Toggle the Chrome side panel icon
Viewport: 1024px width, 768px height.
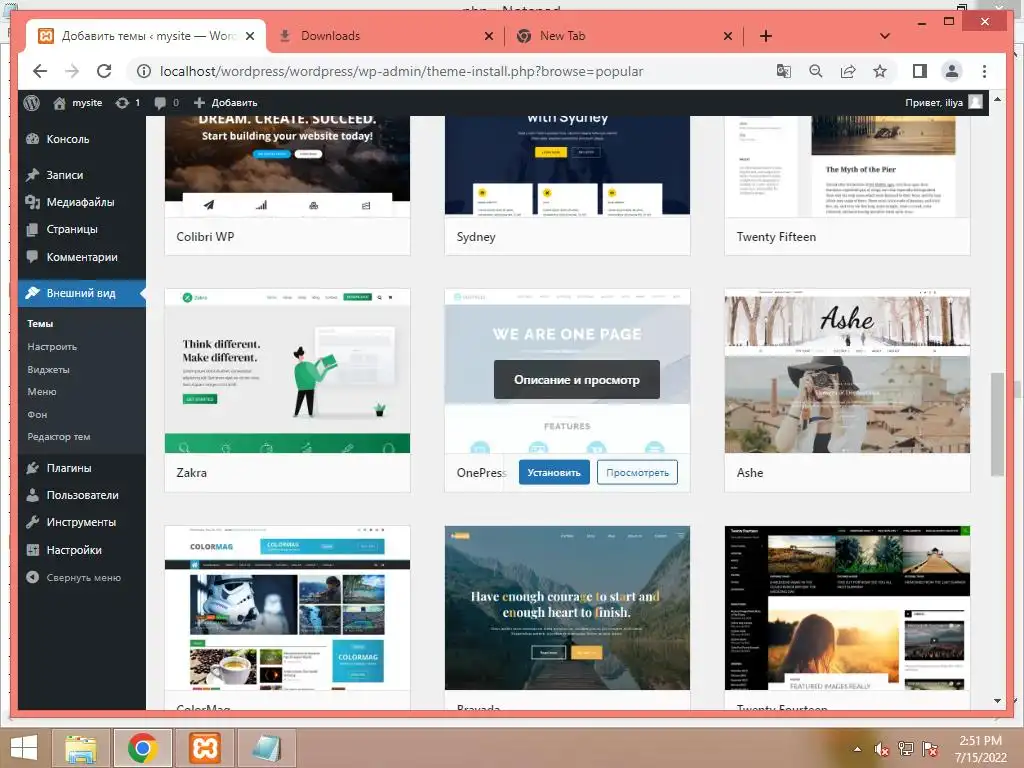(x=920, y=71)
